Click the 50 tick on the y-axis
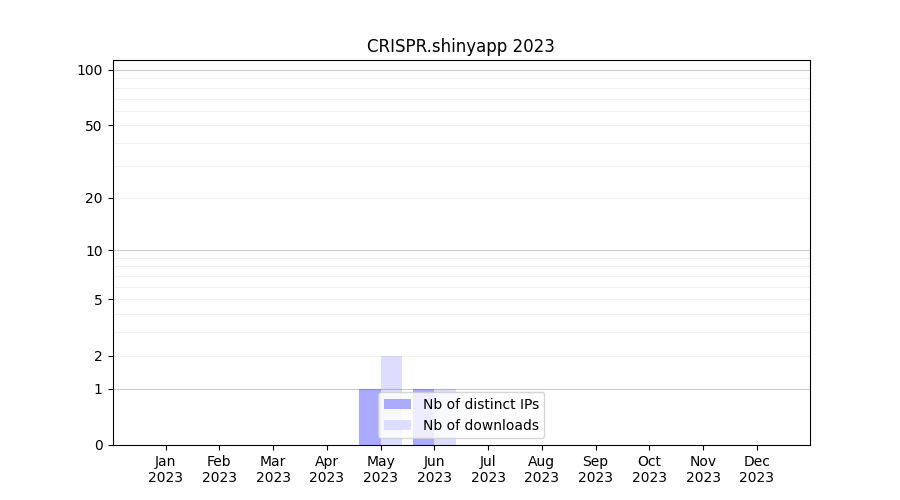900x500 pixels. 94,126
